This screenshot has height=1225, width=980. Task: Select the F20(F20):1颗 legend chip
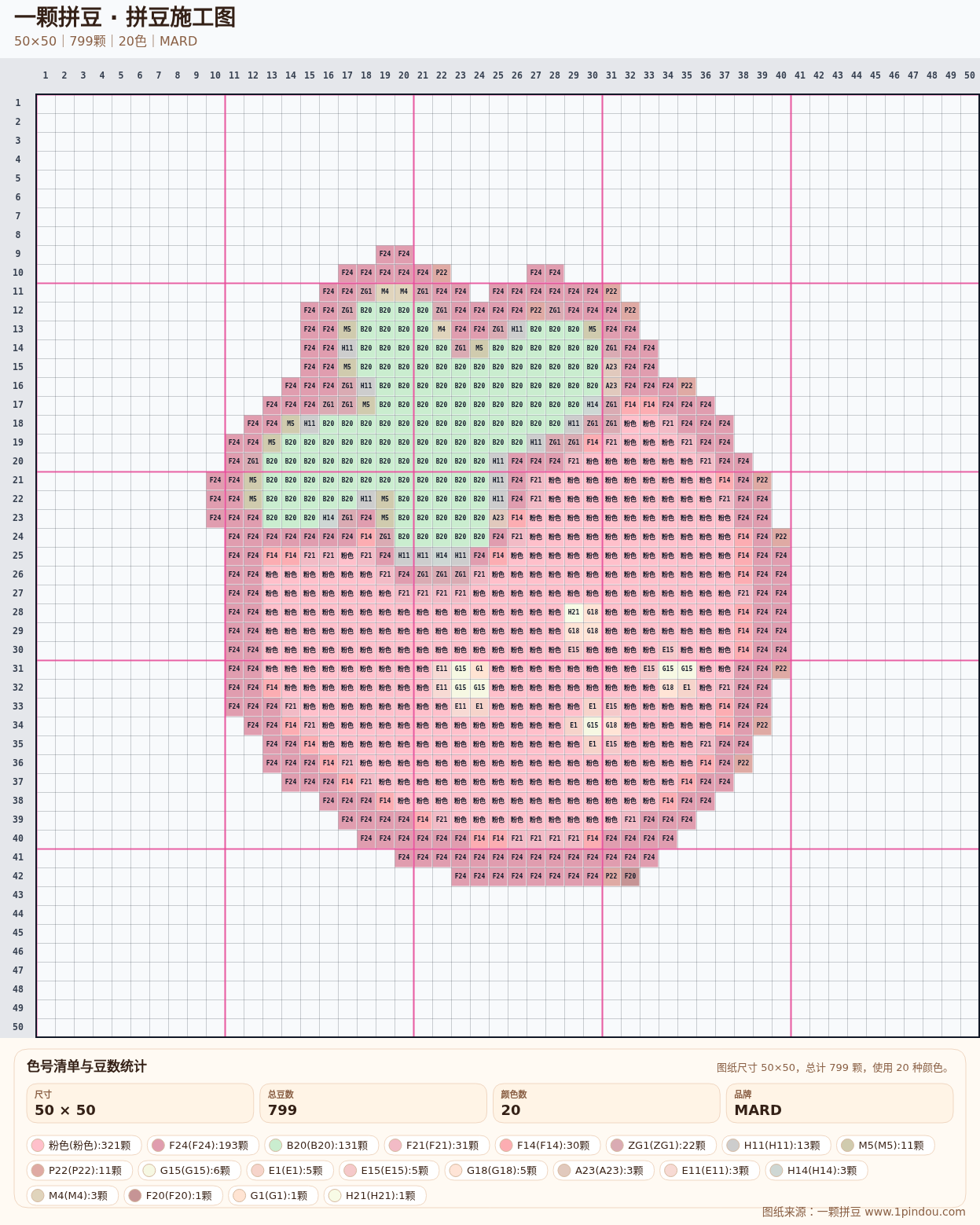174,1195
